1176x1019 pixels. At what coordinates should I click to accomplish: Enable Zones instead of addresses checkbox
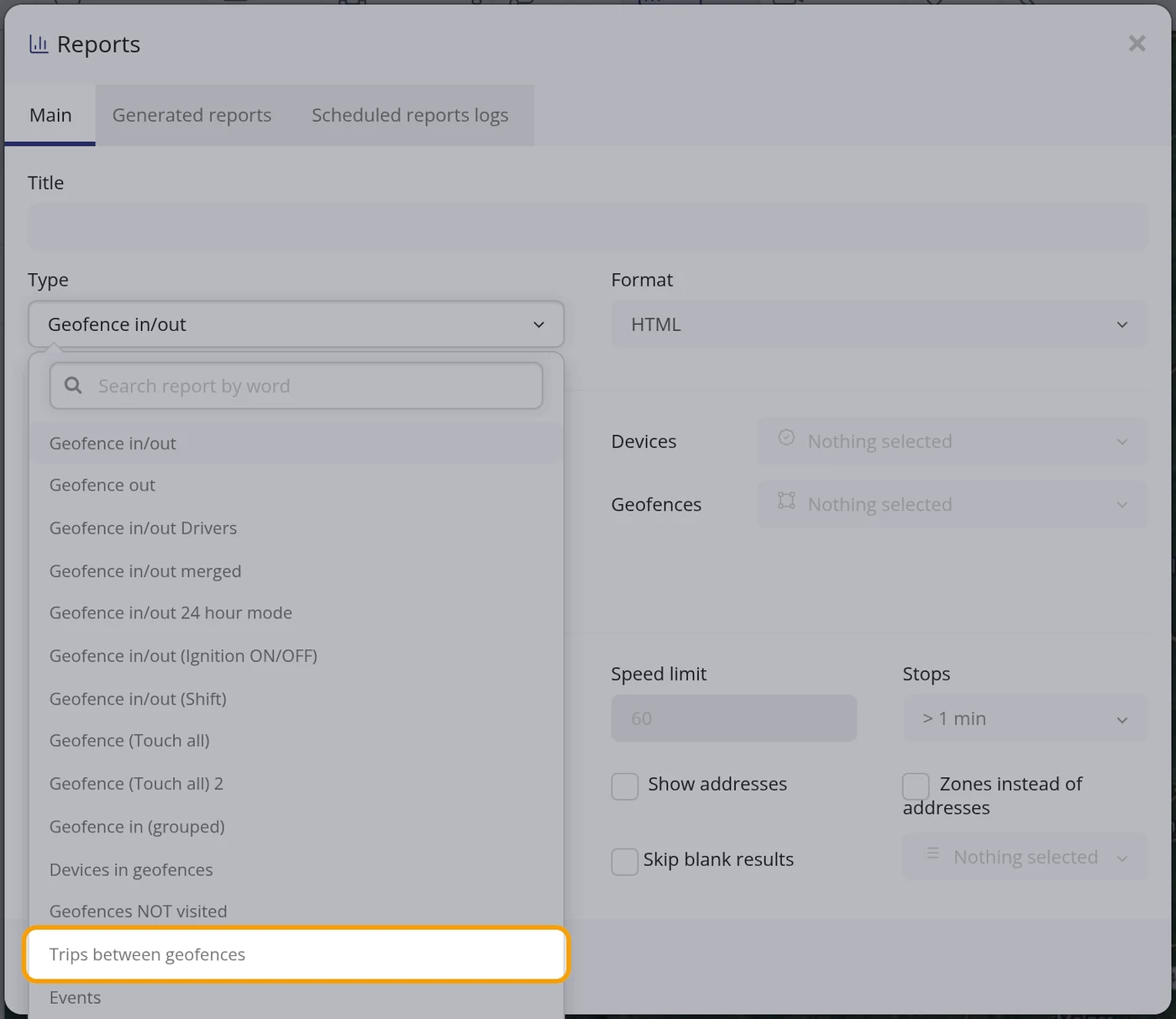(x=916, y=786)
